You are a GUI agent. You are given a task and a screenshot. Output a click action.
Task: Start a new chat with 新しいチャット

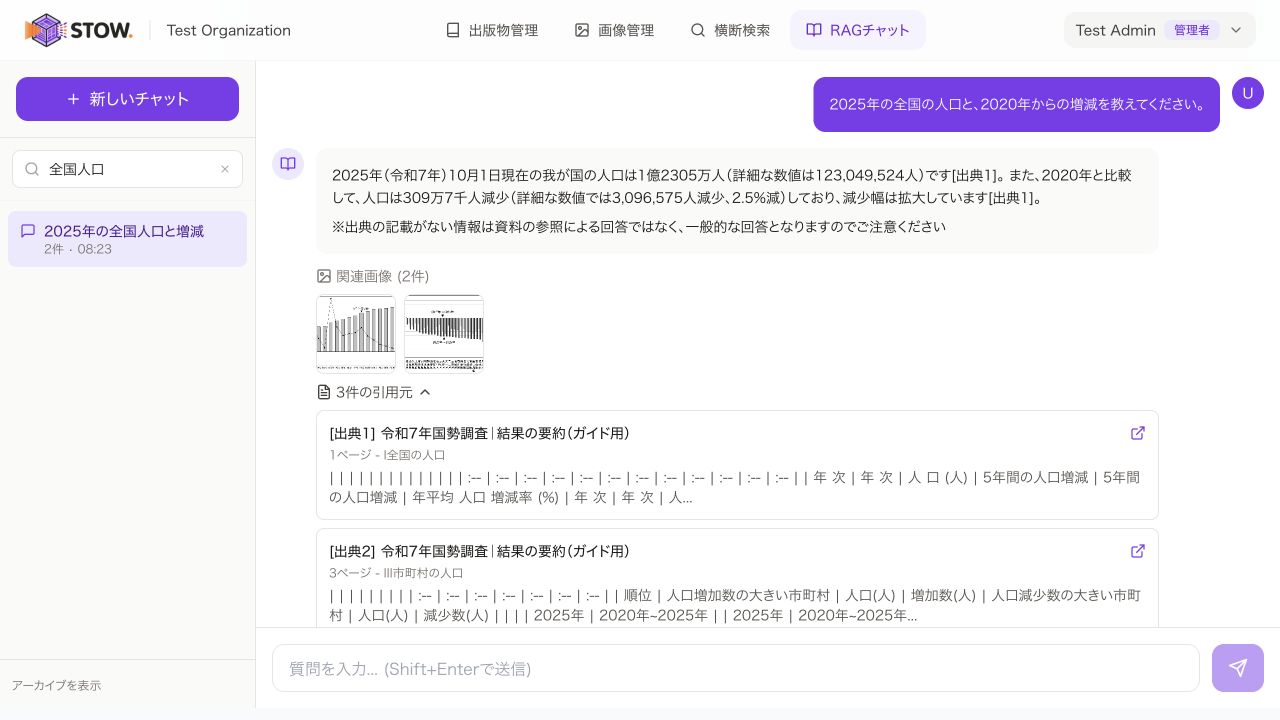pos(127,99)
